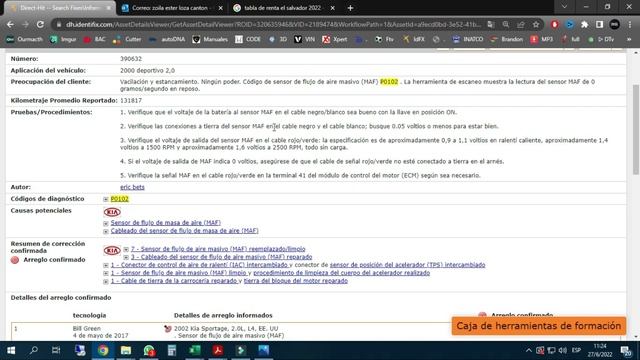The image size is (640, 360).
Task: Open the VIN bookmark
Action: (x=304, y=39)
